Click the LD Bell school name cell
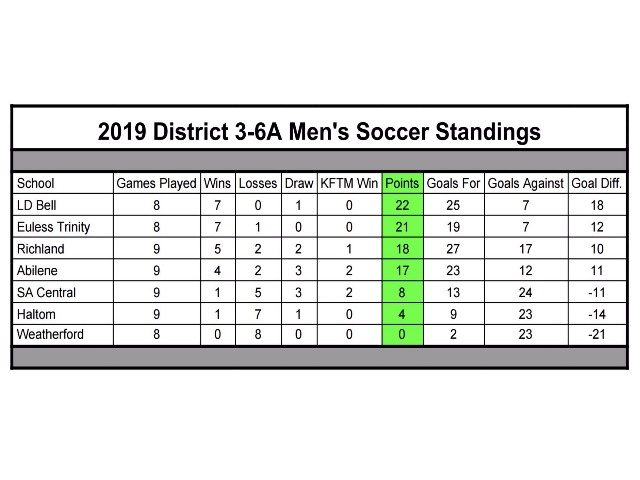 click(63, 205)
